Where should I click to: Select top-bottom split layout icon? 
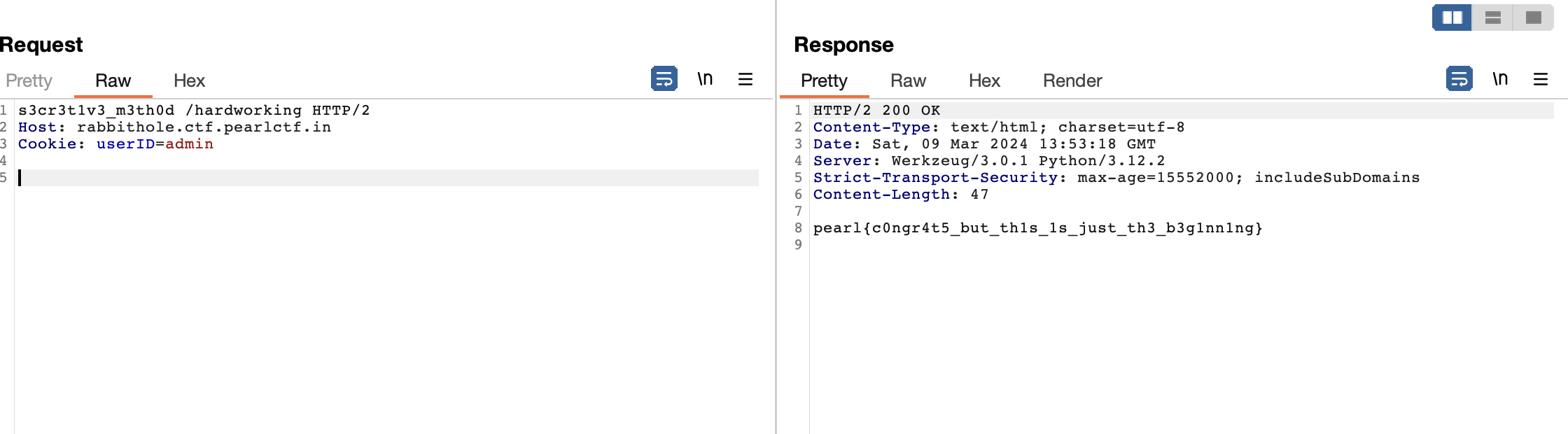[1492, 17]
